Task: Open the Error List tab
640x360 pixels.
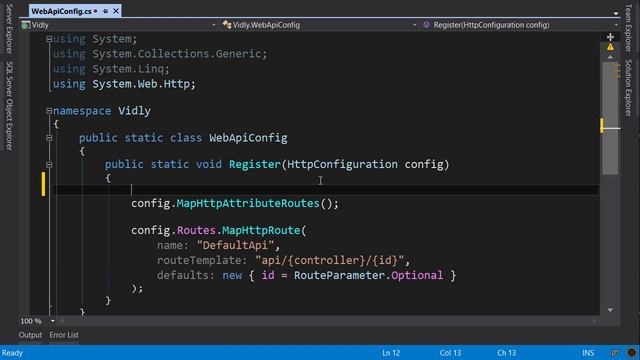Action: tap(64, 335)
